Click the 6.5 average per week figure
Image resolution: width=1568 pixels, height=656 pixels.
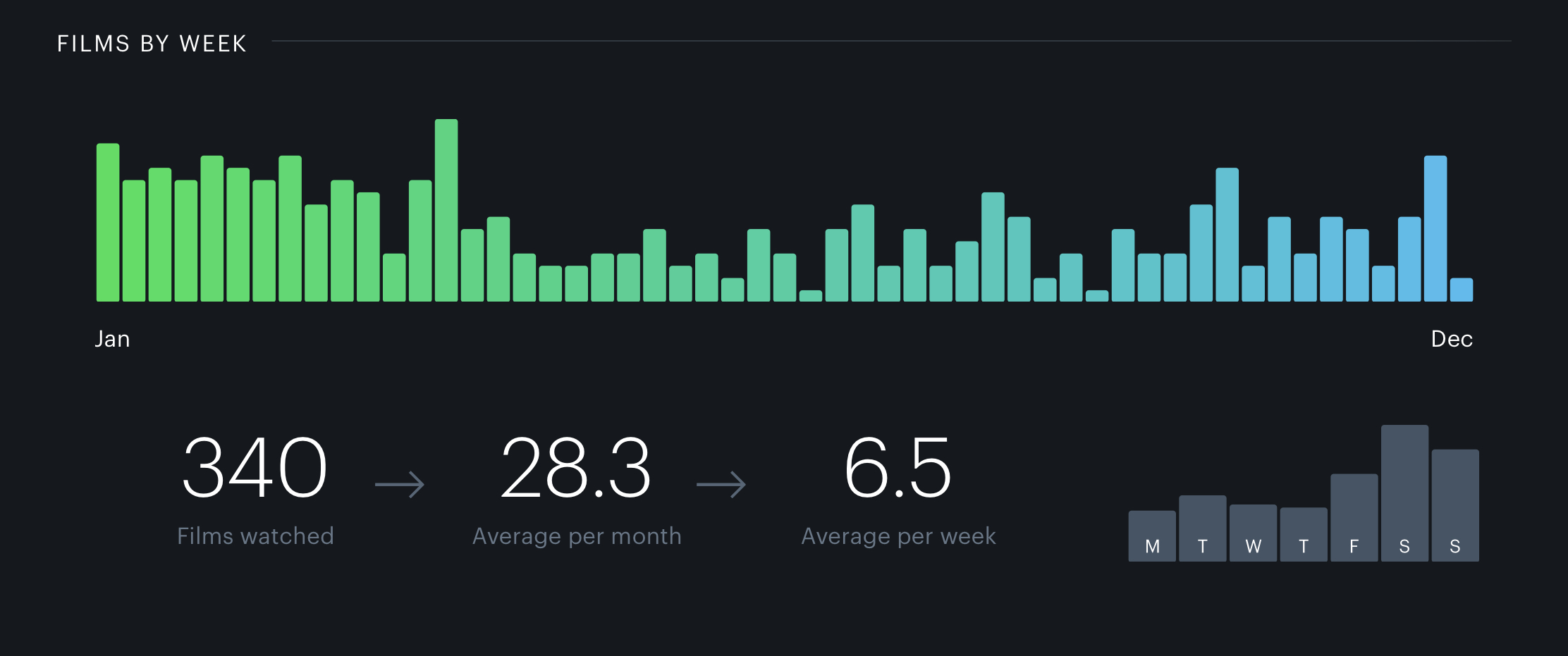tap(898, 468)
